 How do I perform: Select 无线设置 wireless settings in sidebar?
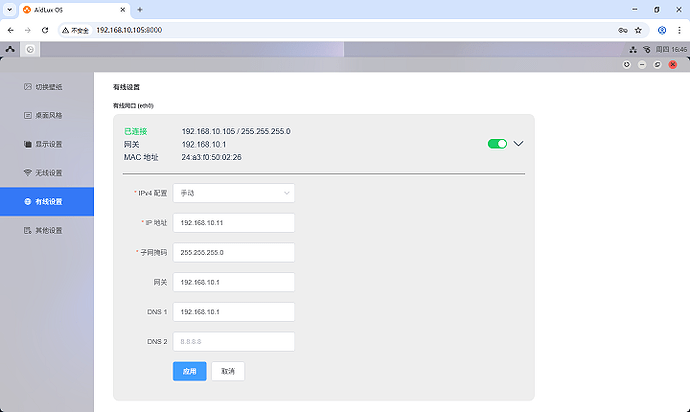pos(47,173)
